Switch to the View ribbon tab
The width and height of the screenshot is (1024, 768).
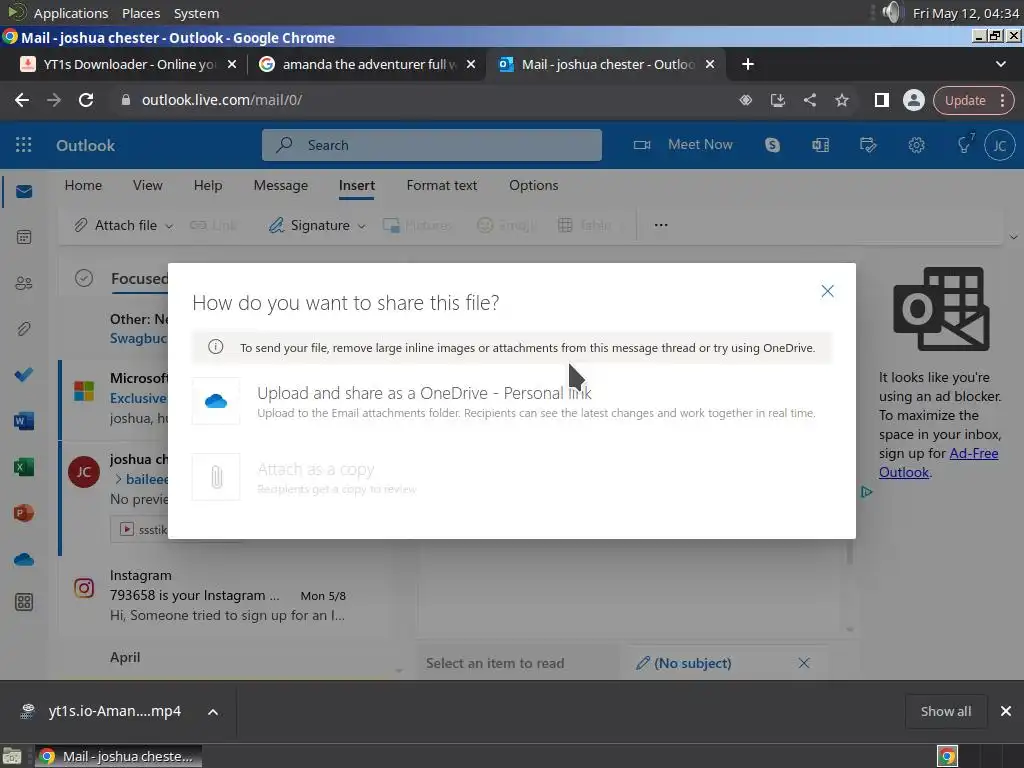(148, 185)
